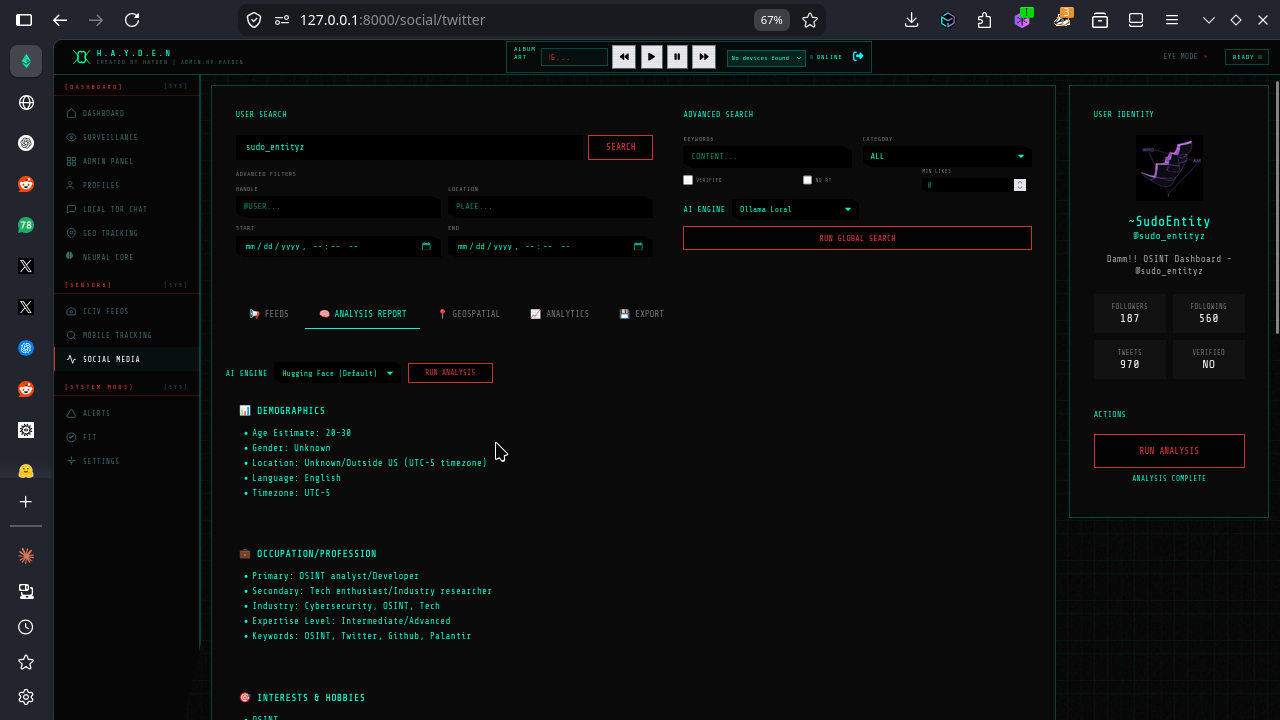
Task: Switch to the Geospatial tab
Action: click(470, 313)
